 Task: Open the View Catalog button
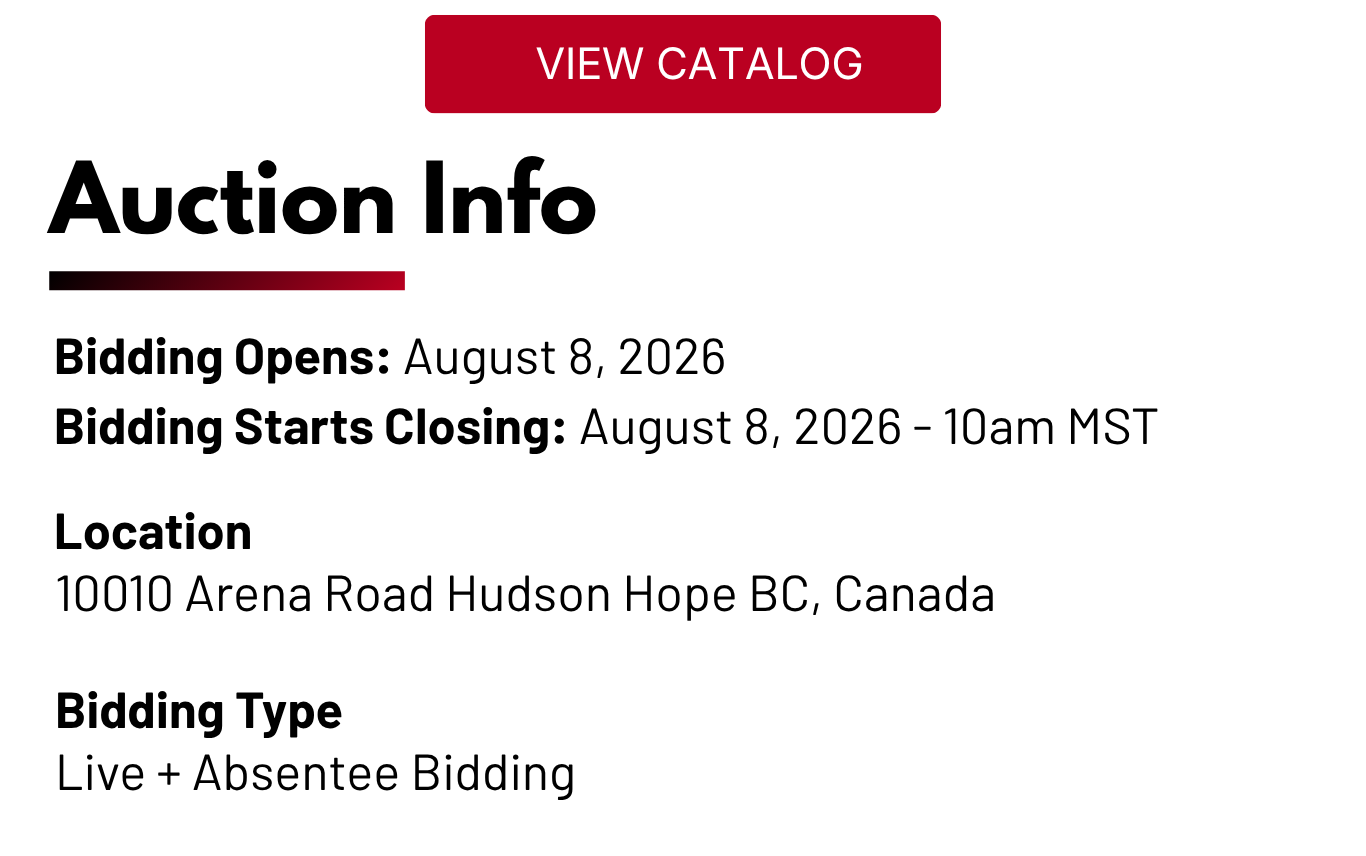tap(682, 64)
